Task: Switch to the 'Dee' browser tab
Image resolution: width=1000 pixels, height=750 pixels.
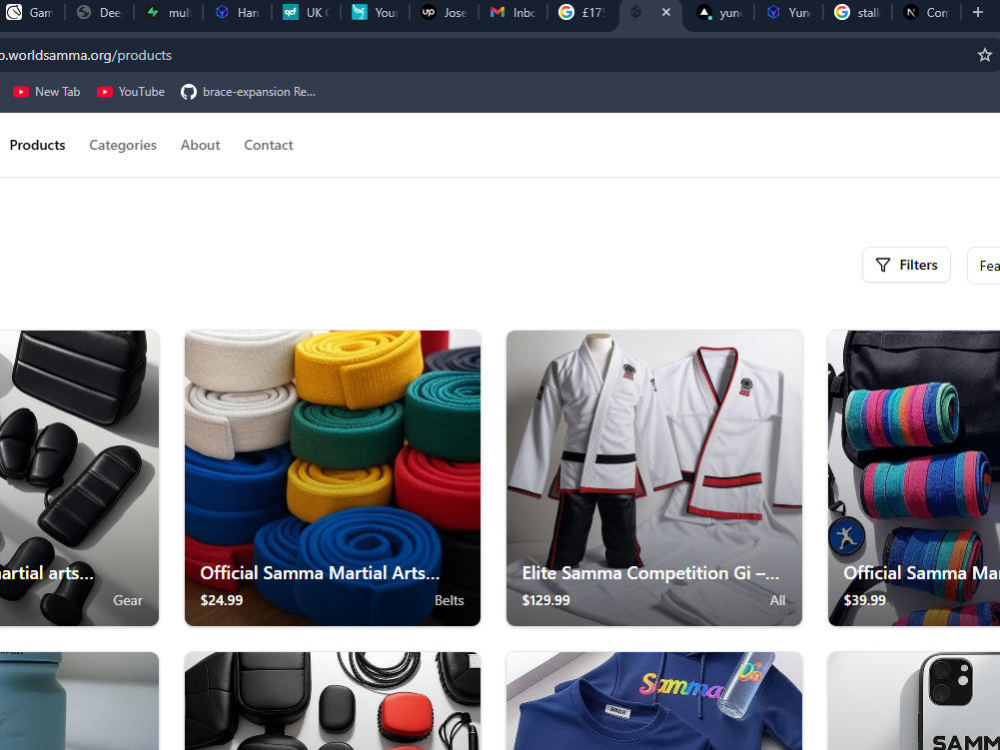Action: tap(99, 12)
